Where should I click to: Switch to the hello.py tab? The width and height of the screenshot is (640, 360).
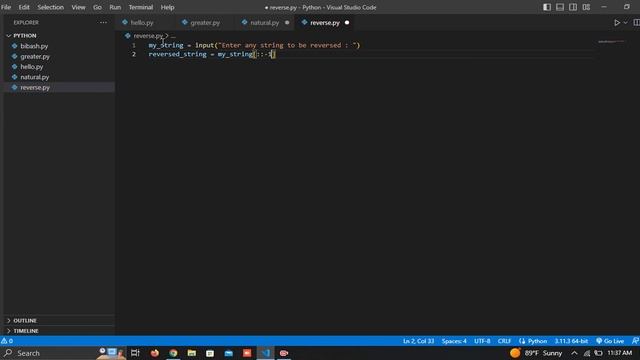tap(142, 22)
